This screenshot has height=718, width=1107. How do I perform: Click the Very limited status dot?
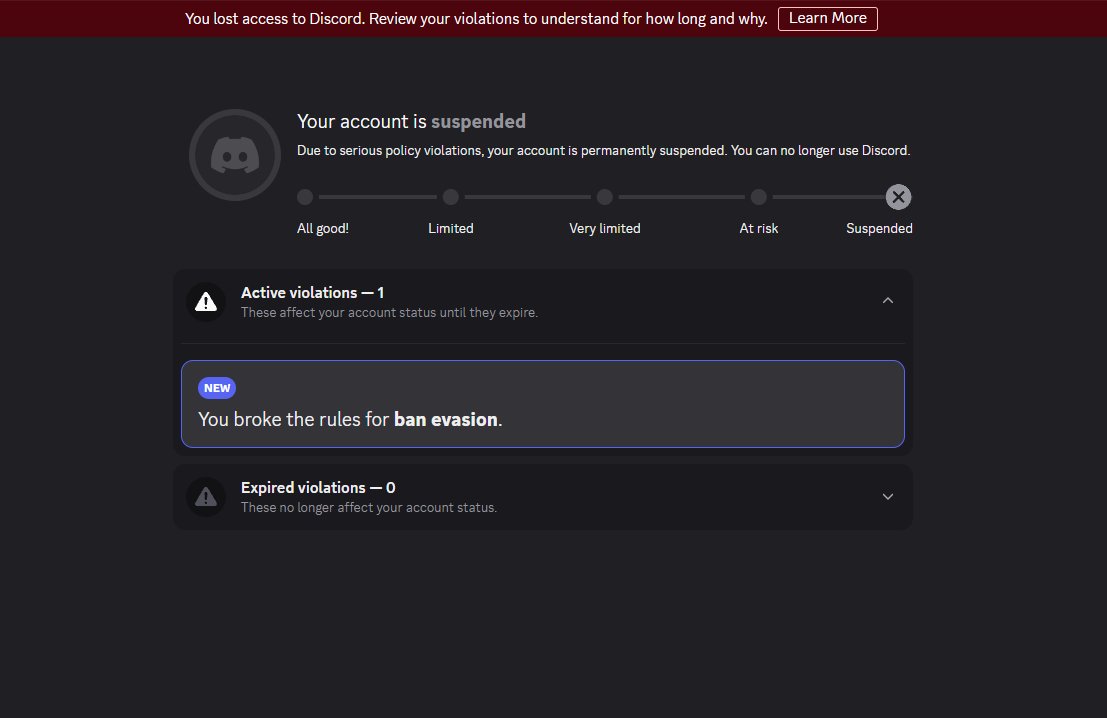604,197
